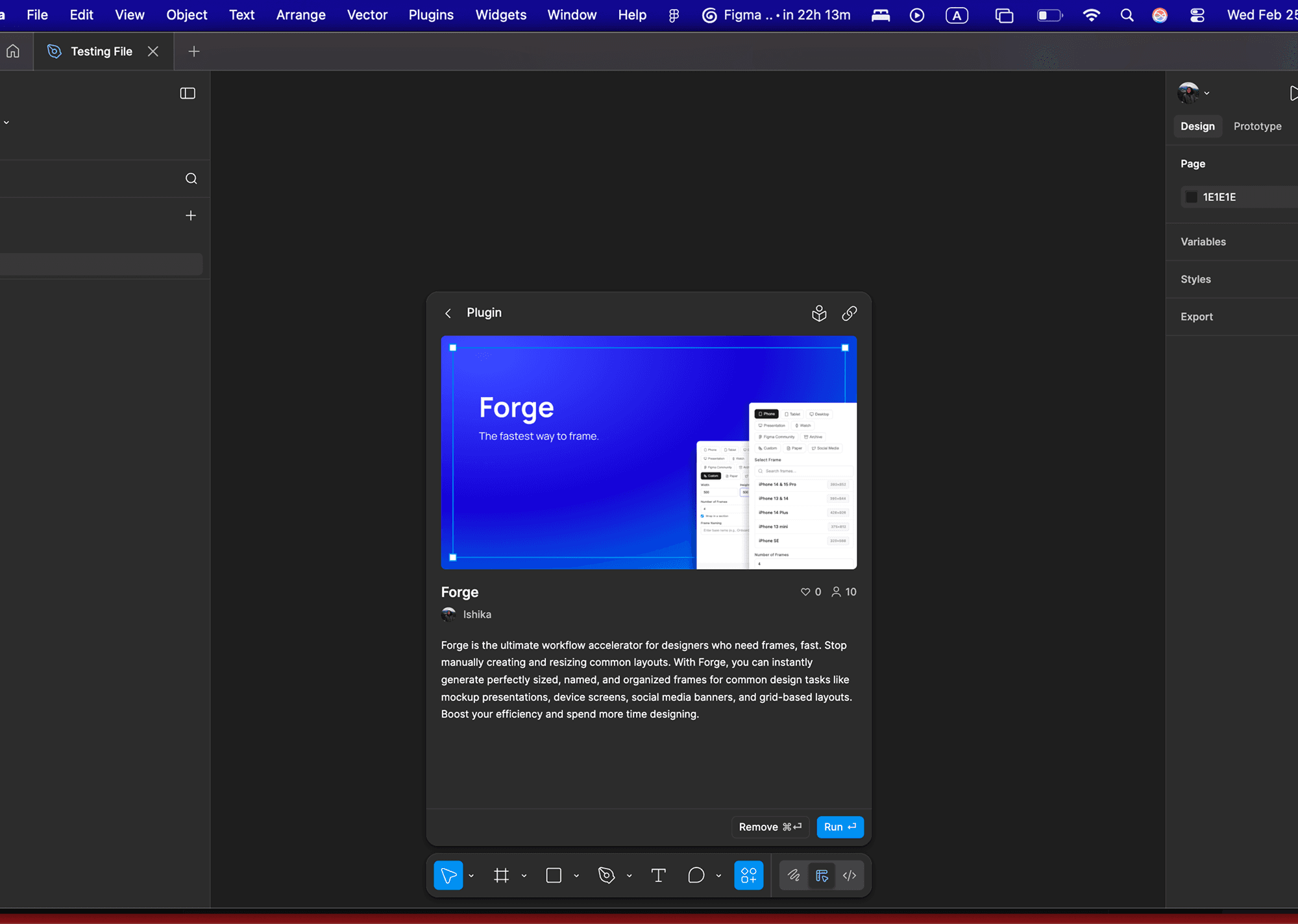Click the likes heart icon
Viewport: 1298px width, 924px height.
tap(805, 592)
